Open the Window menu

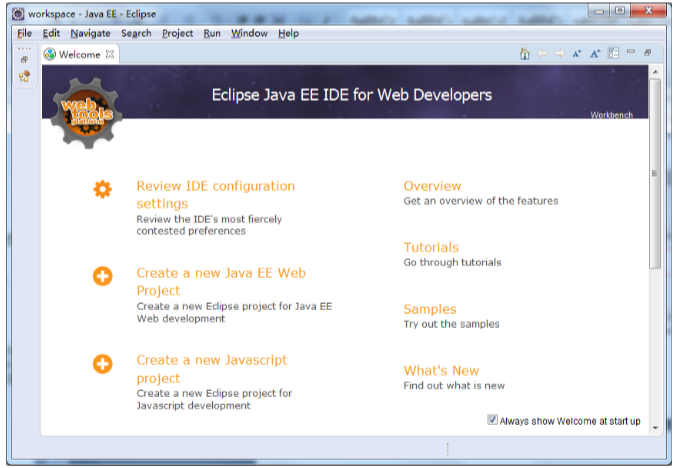coord(249,33)
